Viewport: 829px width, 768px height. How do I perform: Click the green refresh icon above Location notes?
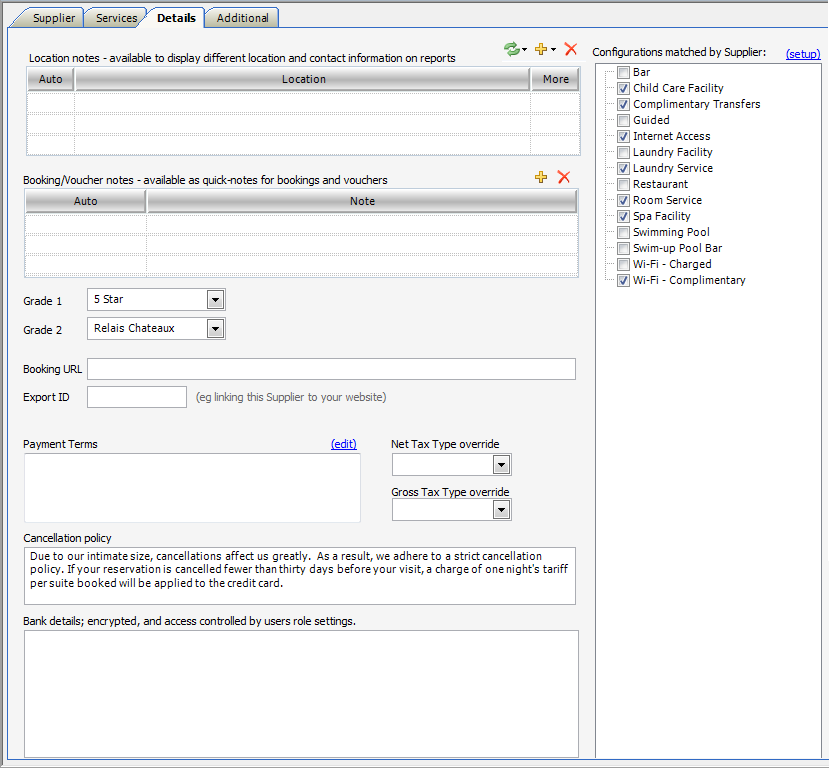pyautogui.click(x=511, y=49)
